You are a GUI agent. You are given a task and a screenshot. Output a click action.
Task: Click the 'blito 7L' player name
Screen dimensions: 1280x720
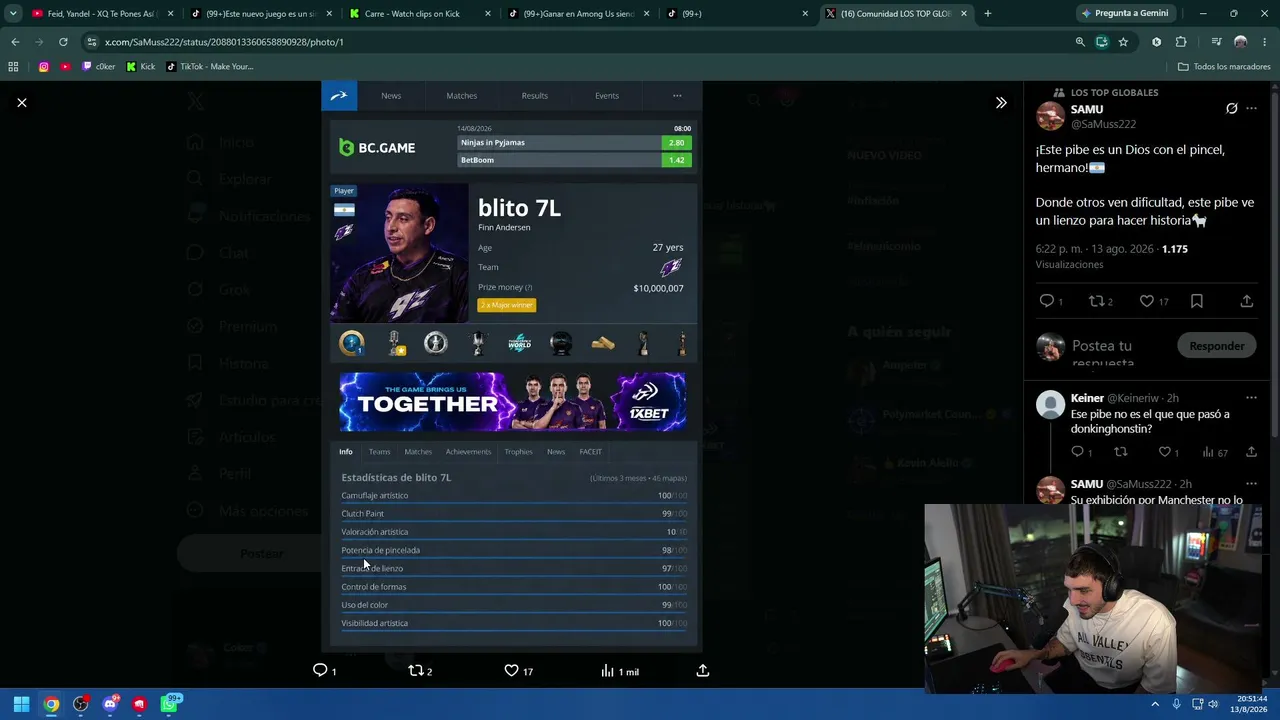click(x=519, y=208)
